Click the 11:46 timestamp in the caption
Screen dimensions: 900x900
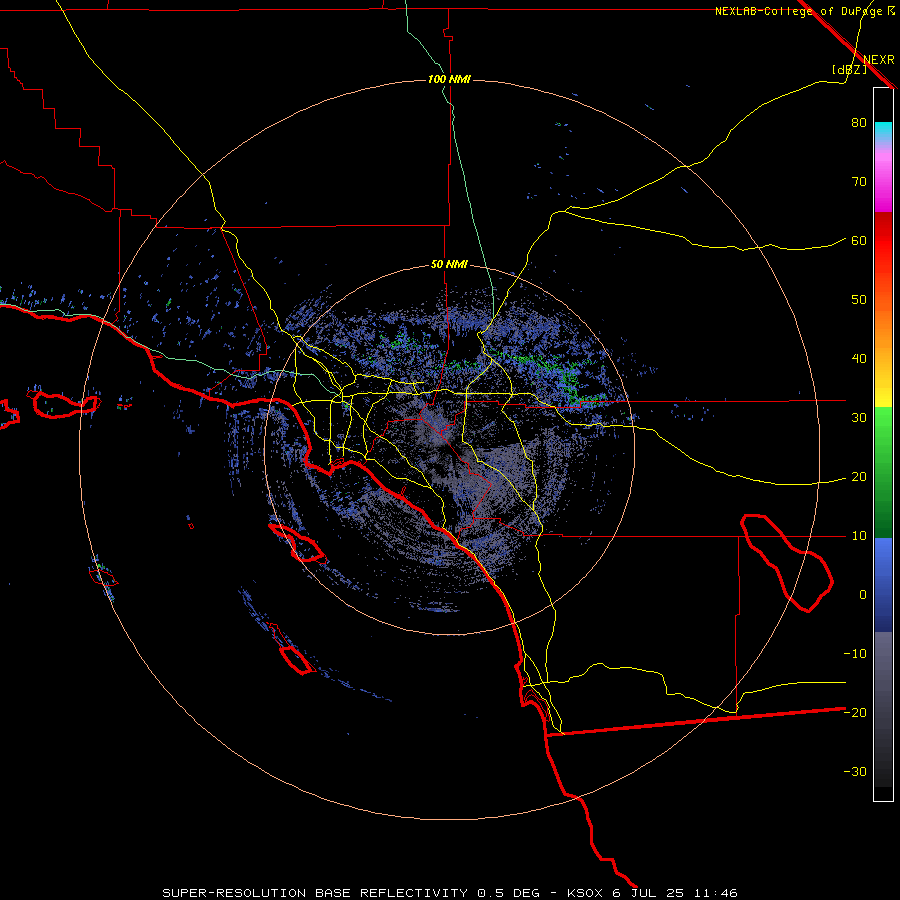click(x=715, y=893)
